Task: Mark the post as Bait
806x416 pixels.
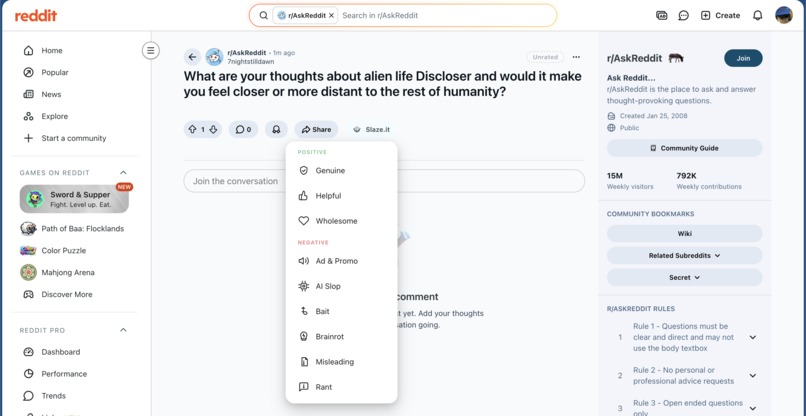Action: pyautogui.click(x=341, y=312)
